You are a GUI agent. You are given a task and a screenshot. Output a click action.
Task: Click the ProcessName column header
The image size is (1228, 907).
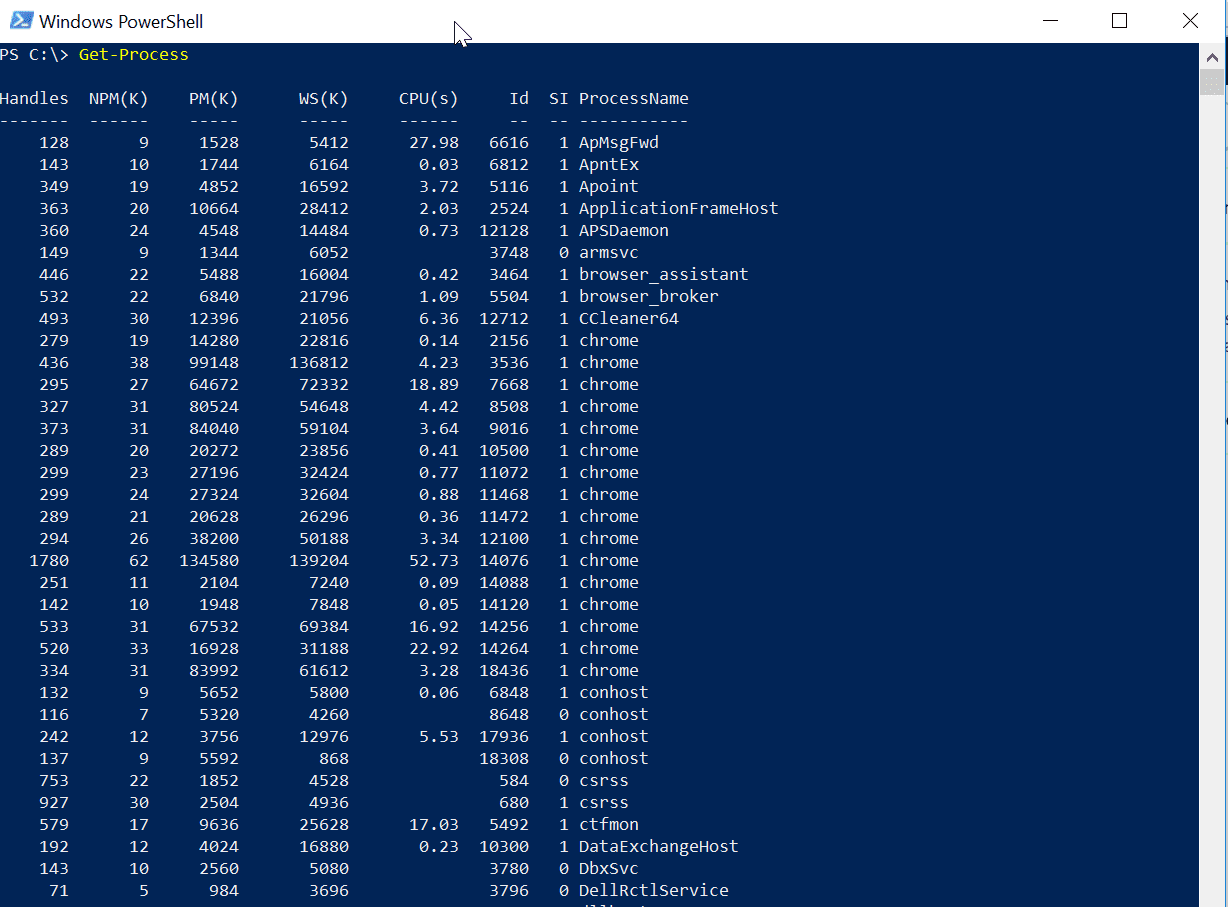click(633, 98)
